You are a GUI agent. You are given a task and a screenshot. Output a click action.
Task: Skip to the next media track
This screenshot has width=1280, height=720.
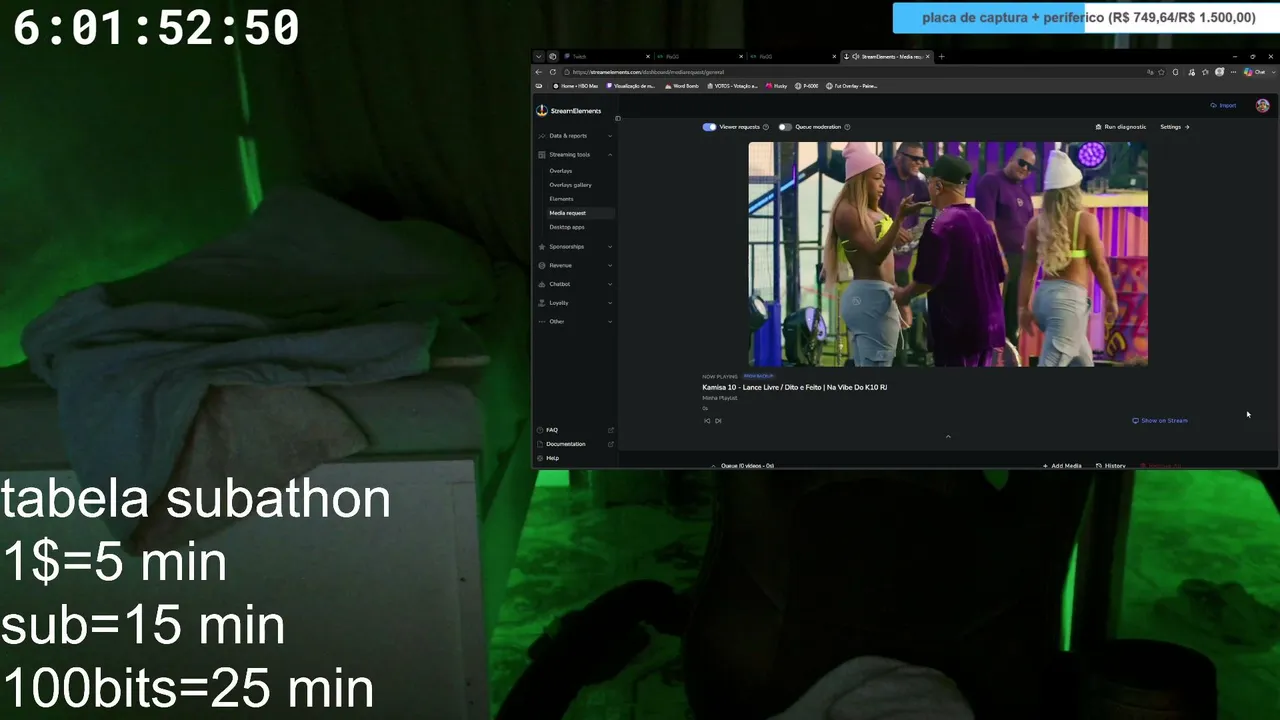[x=718, y=421]
